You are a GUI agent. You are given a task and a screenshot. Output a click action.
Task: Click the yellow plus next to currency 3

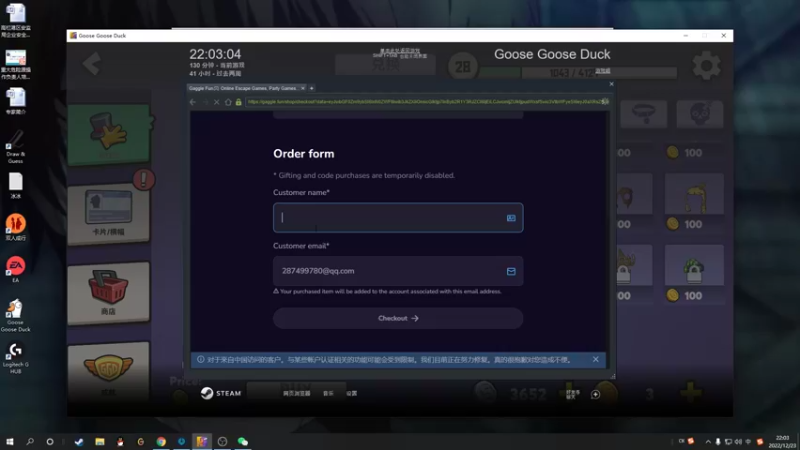click(691, 393)
